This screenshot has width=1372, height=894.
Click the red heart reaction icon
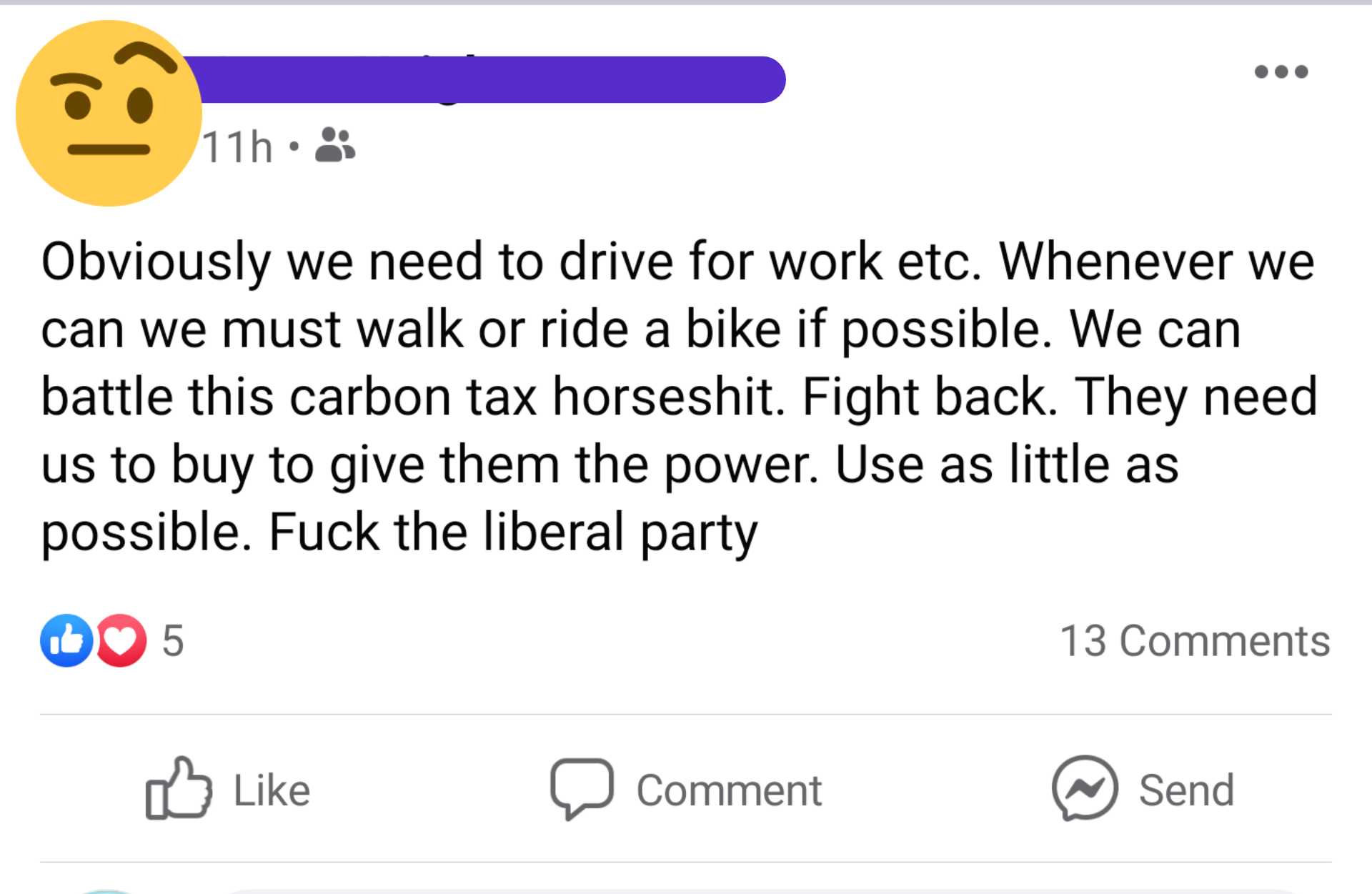click(x=121, y=640)
